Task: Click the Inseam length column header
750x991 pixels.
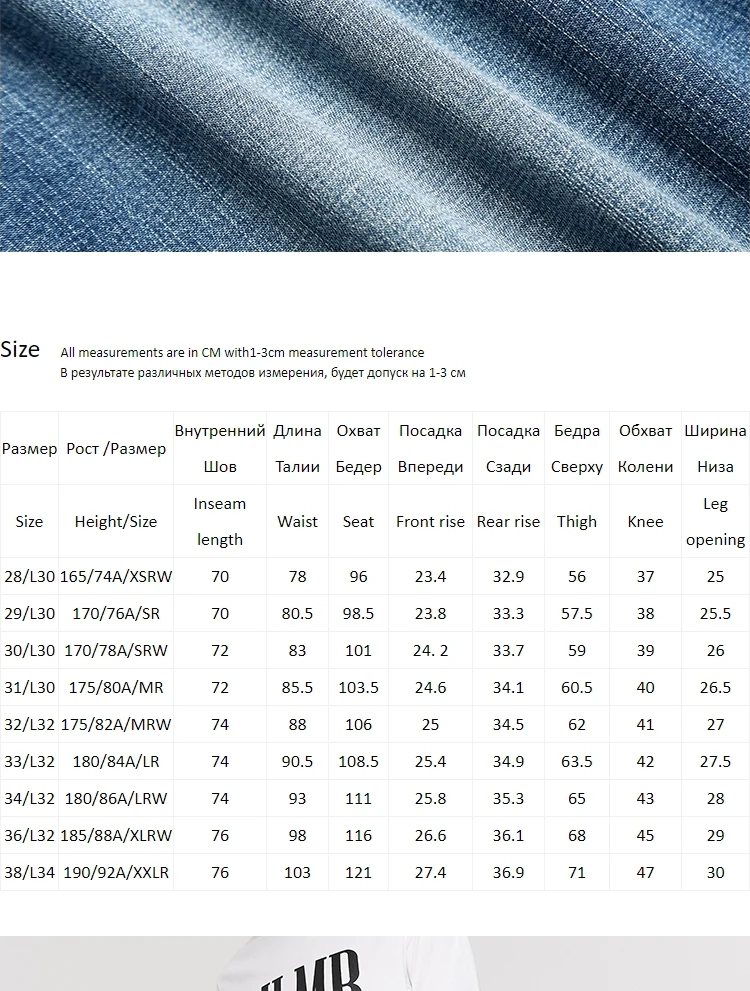Action: click(x=220, y=521)
